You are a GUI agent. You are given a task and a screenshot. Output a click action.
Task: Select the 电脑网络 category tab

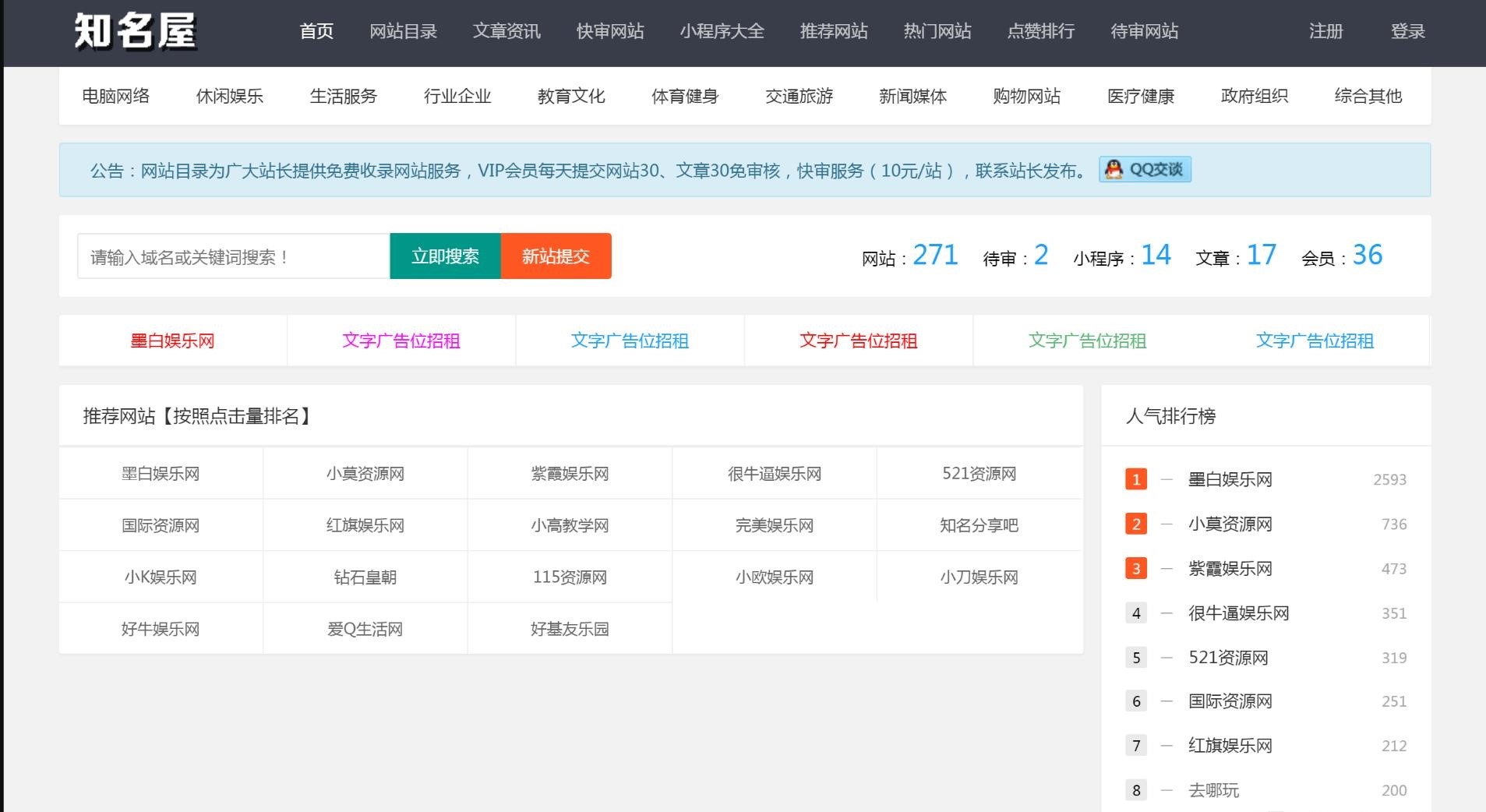[115, 96]
